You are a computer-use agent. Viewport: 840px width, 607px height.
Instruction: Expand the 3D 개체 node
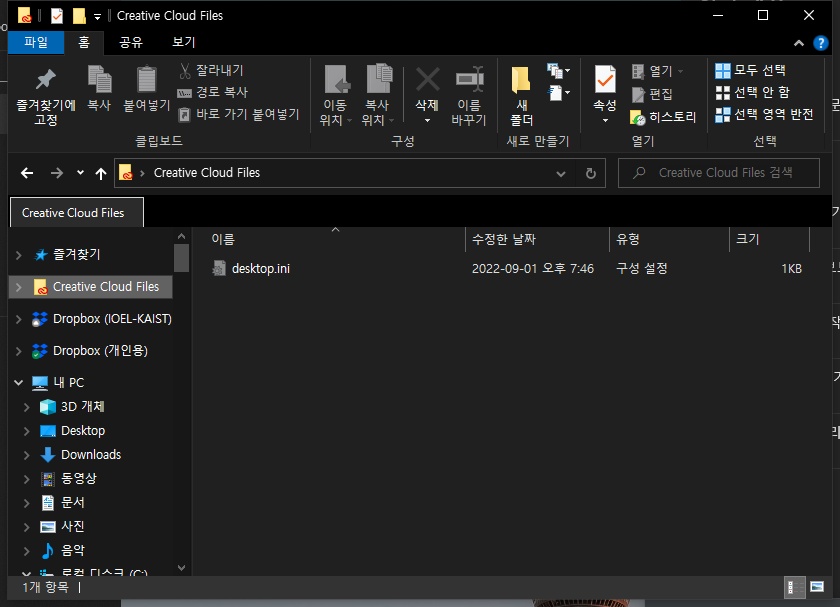pyautogui.click(x=26, y=407)
